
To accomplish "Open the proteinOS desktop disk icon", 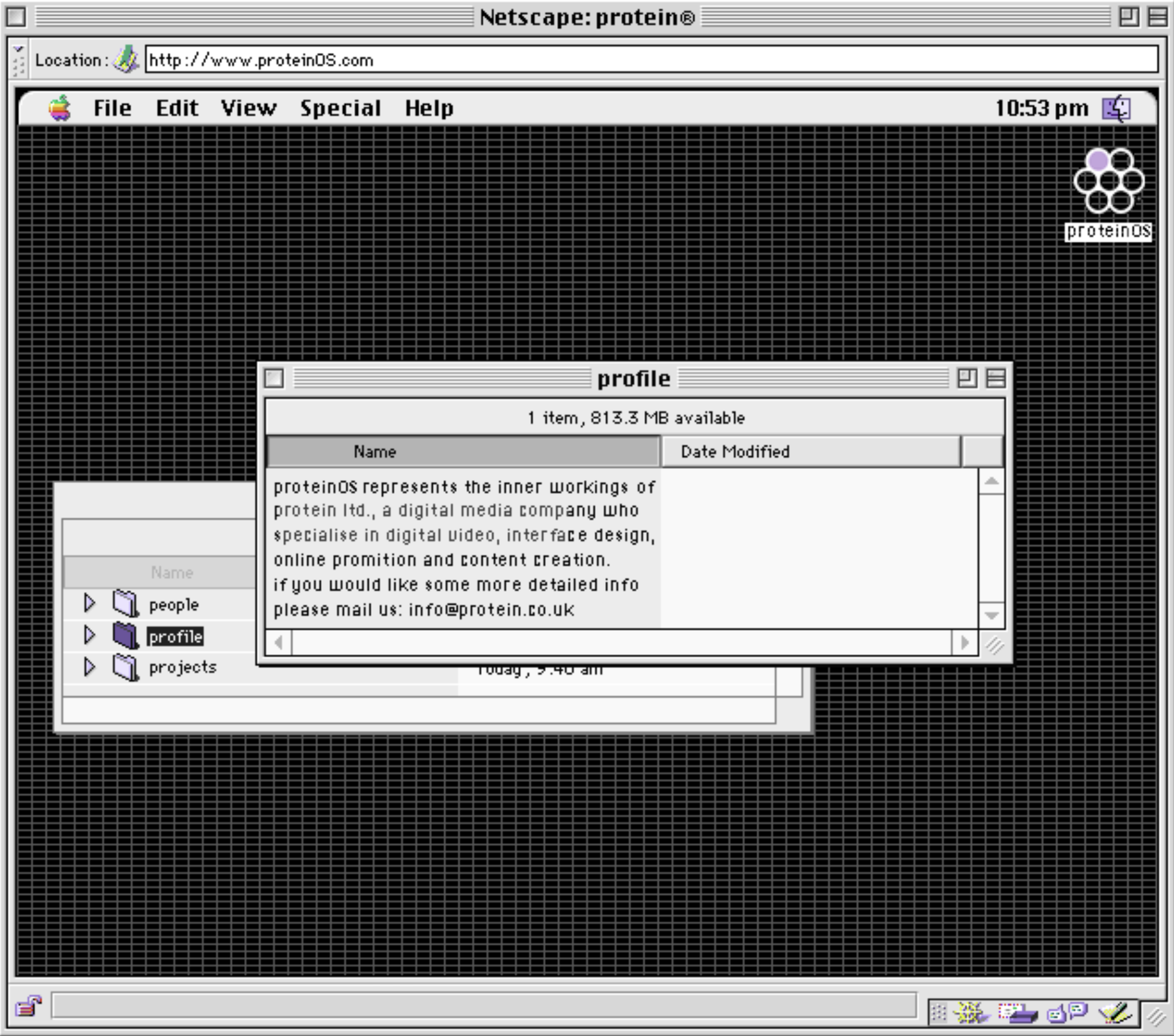I will click(1109, 181).
